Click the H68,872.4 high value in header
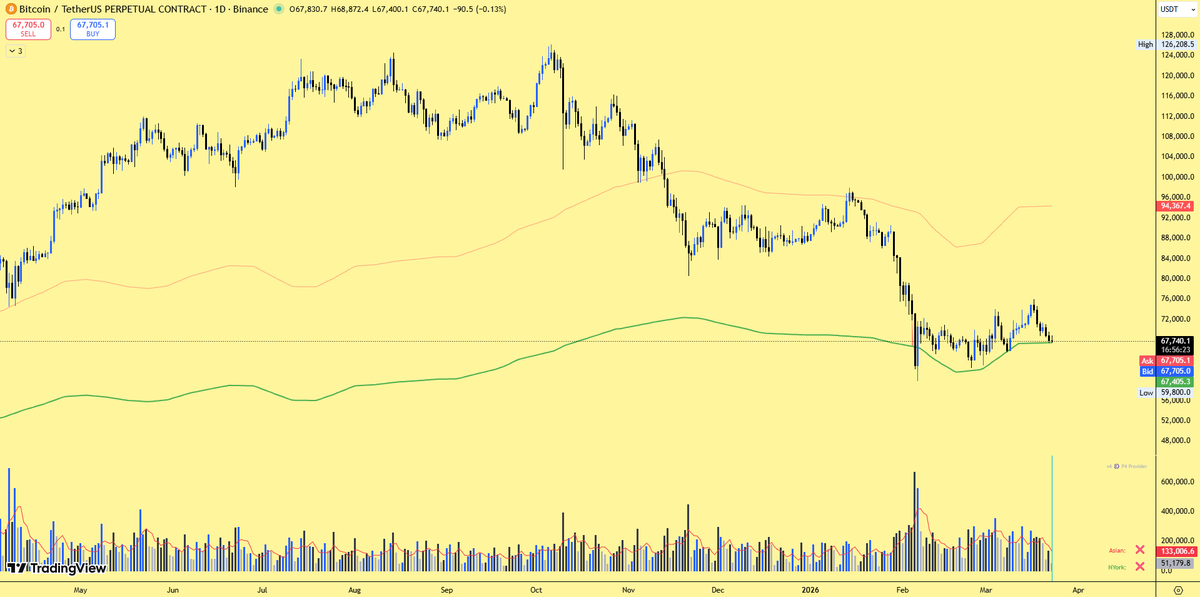1200x597 pixels. (351, 9)
